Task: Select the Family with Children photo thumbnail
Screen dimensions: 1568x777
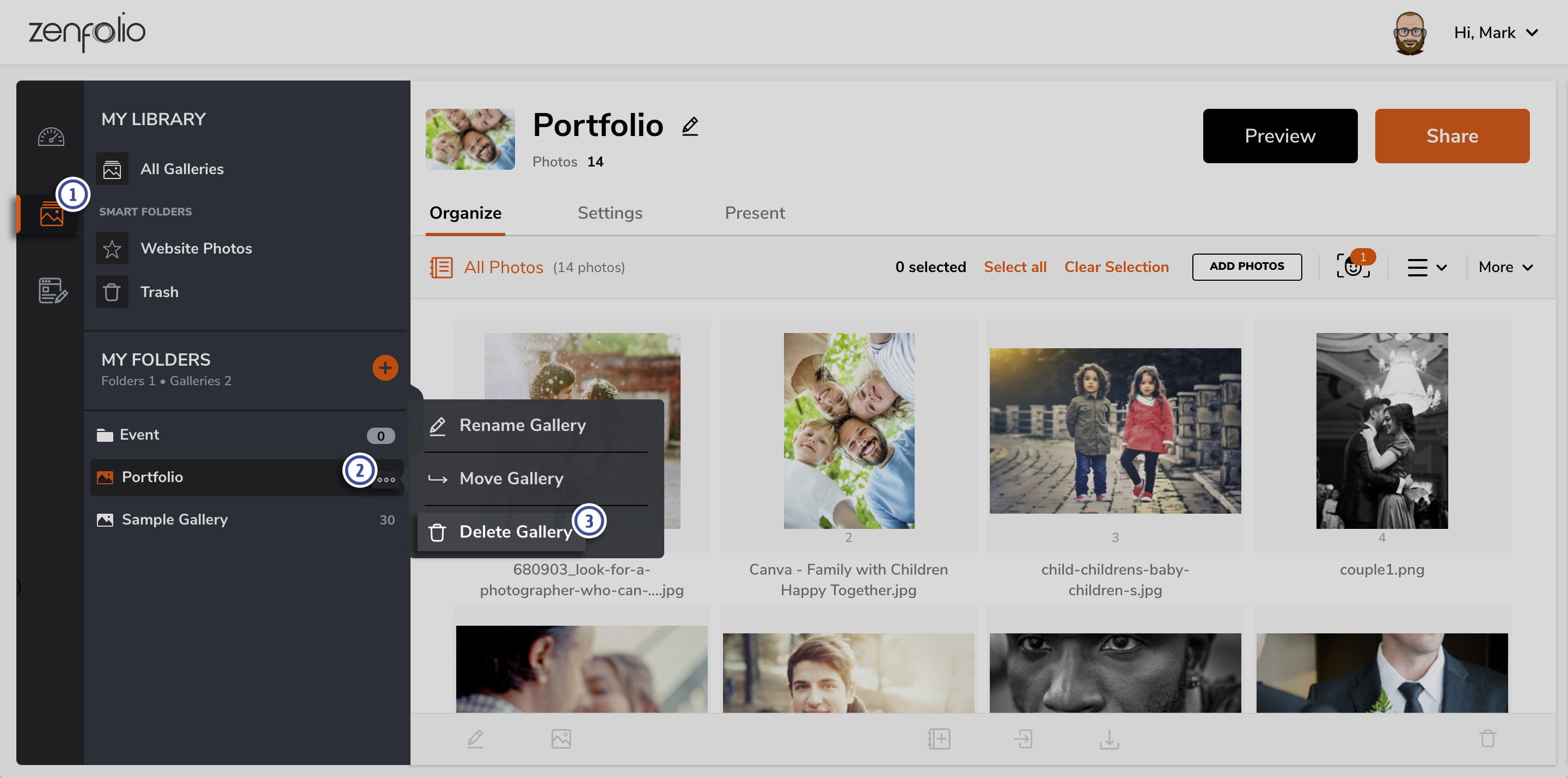Action: point(849,430)
